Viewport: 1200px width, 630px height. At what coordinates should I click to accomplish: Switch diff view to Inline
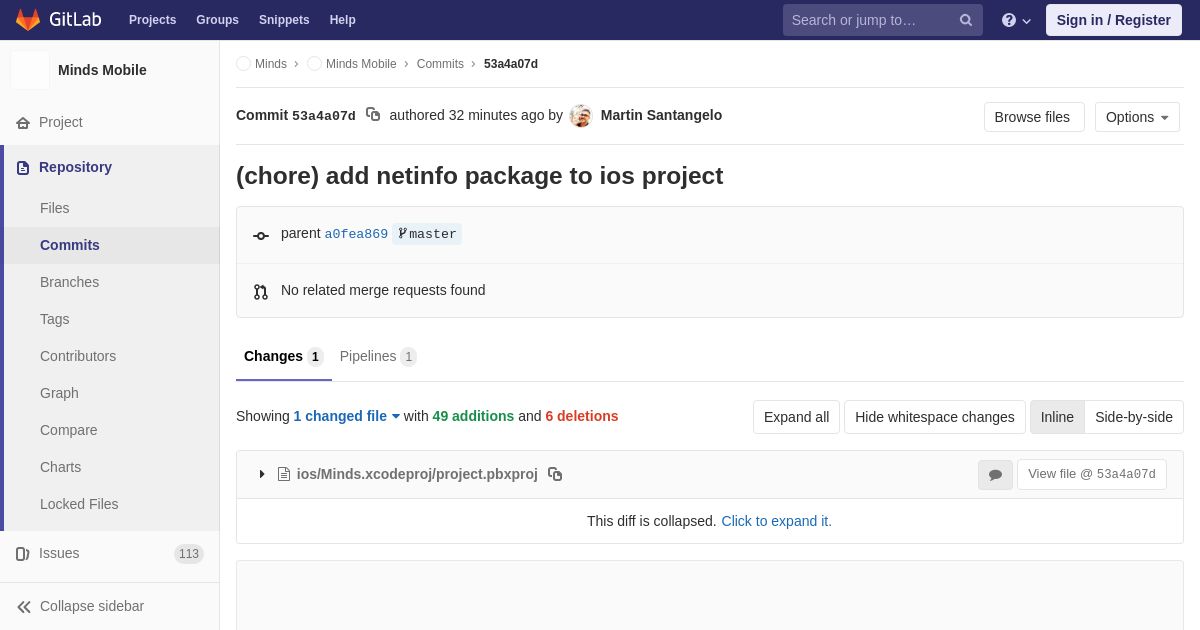pos(1057,417)
